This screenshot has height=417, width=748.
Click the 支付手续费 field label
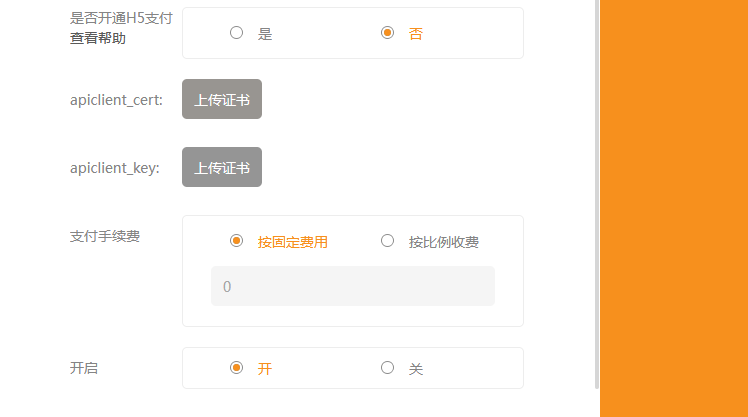click(x=104, y=237)
